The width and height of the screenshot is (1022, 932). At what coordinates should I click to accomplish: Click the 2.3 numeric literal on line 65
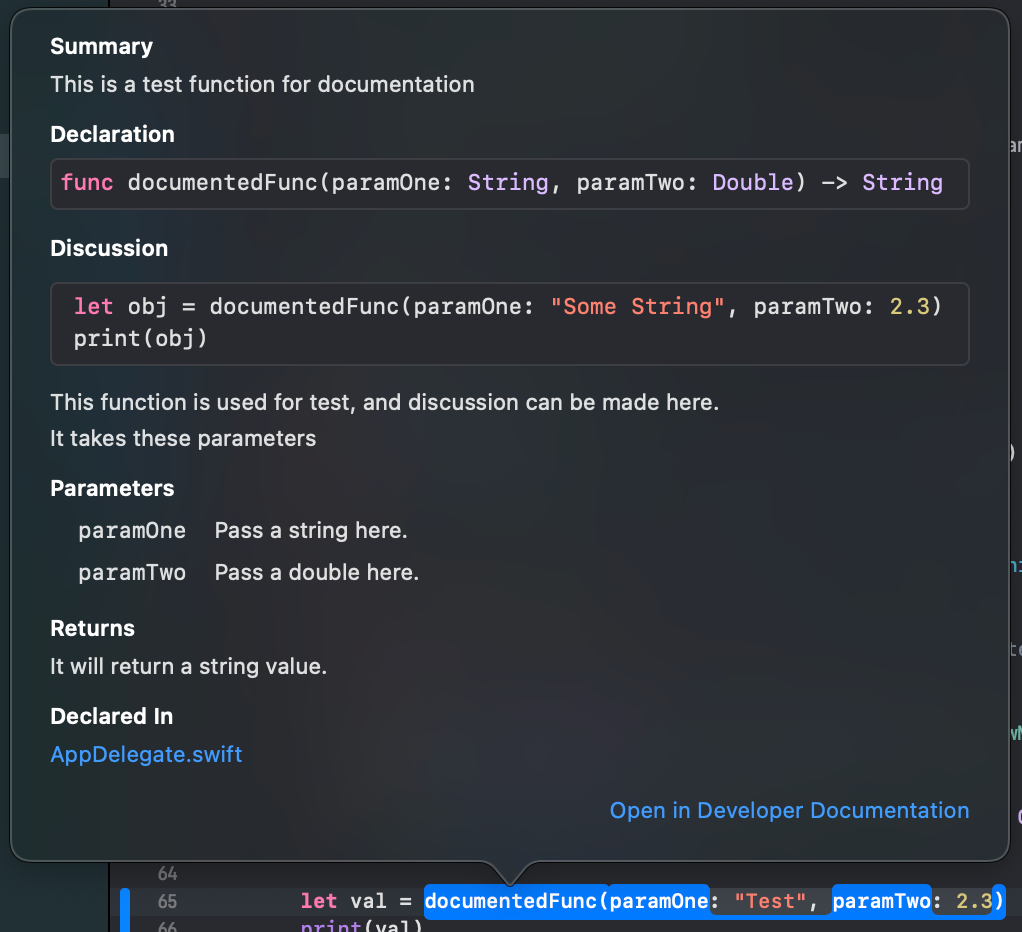pyautogui.click(x=972, y=901)
